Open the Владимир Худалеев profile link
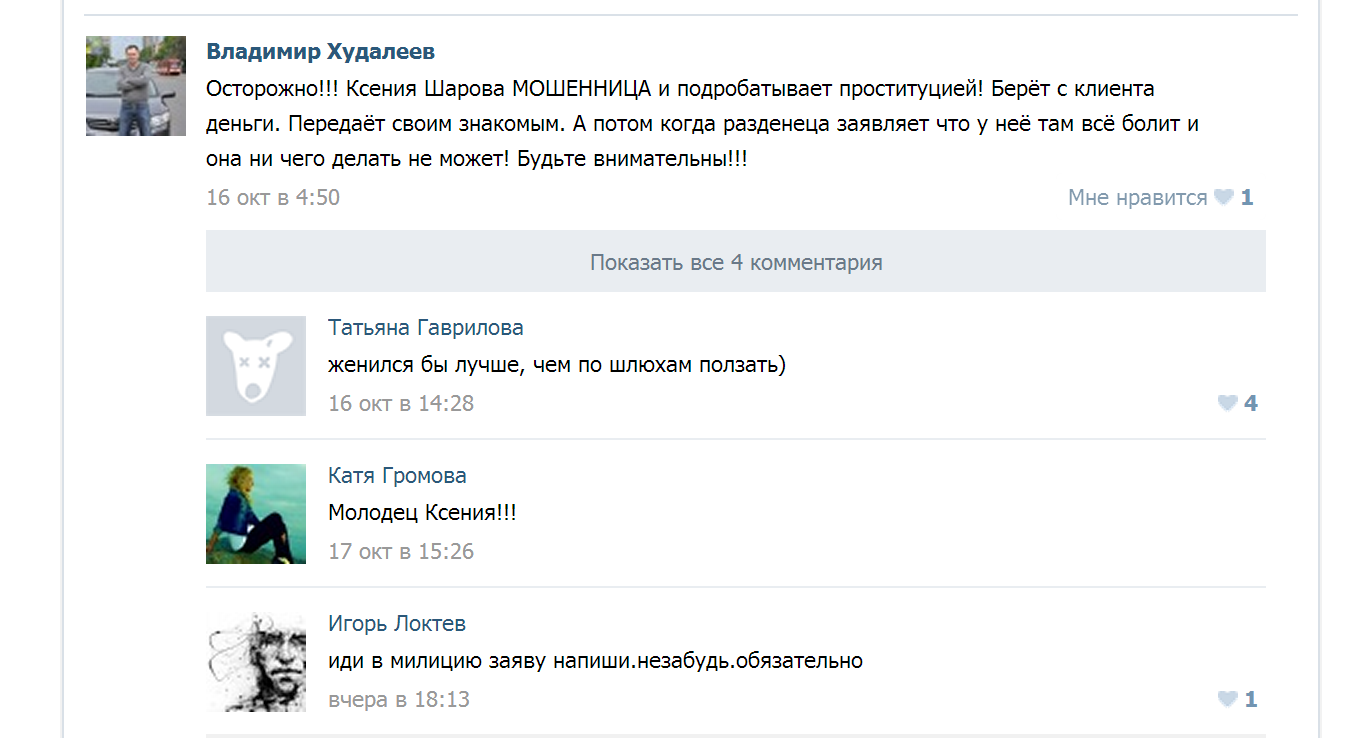Screen dimensions: 1351x738 tap(320, 52)
